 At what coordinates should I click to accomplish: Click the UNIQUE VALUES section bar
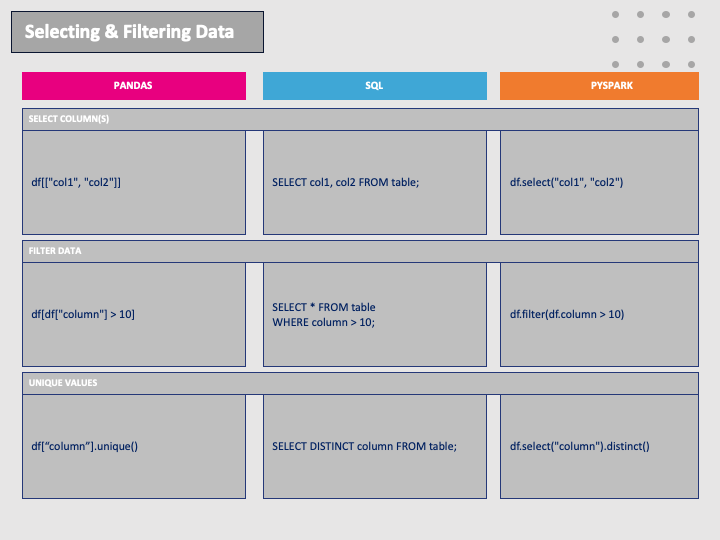point(360,383)
